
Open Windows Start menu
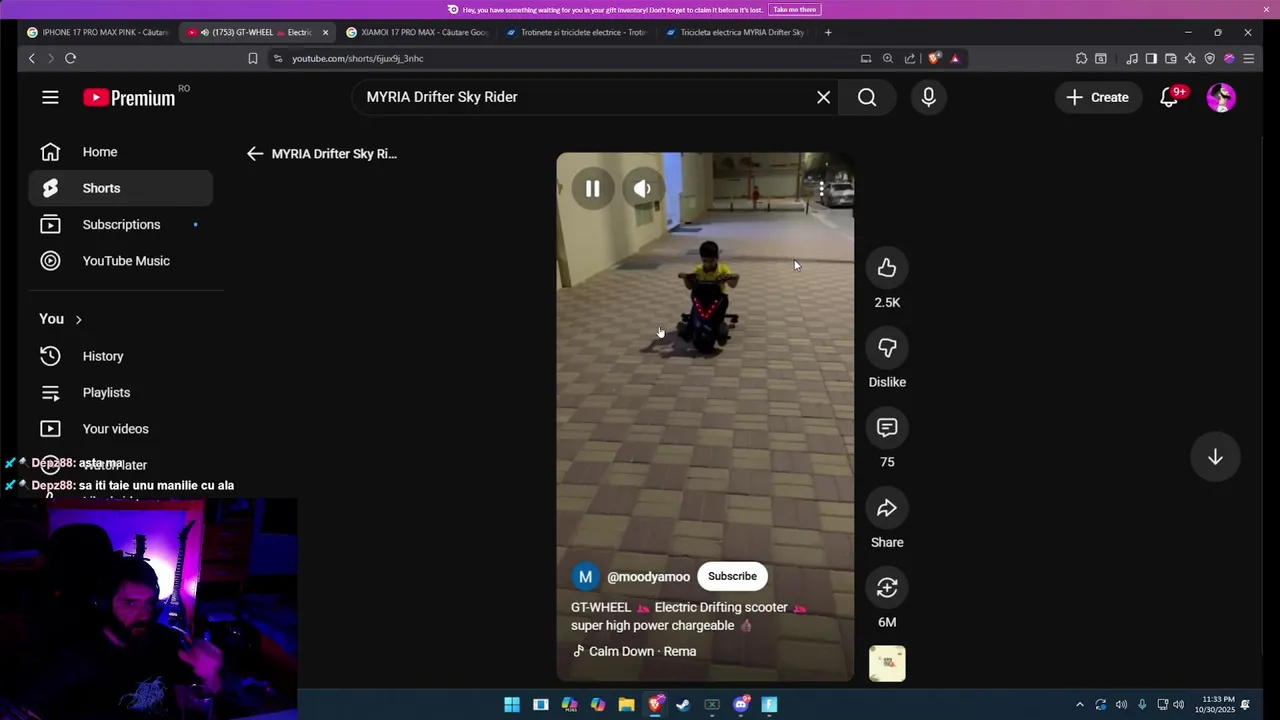(x=512, y=705)
